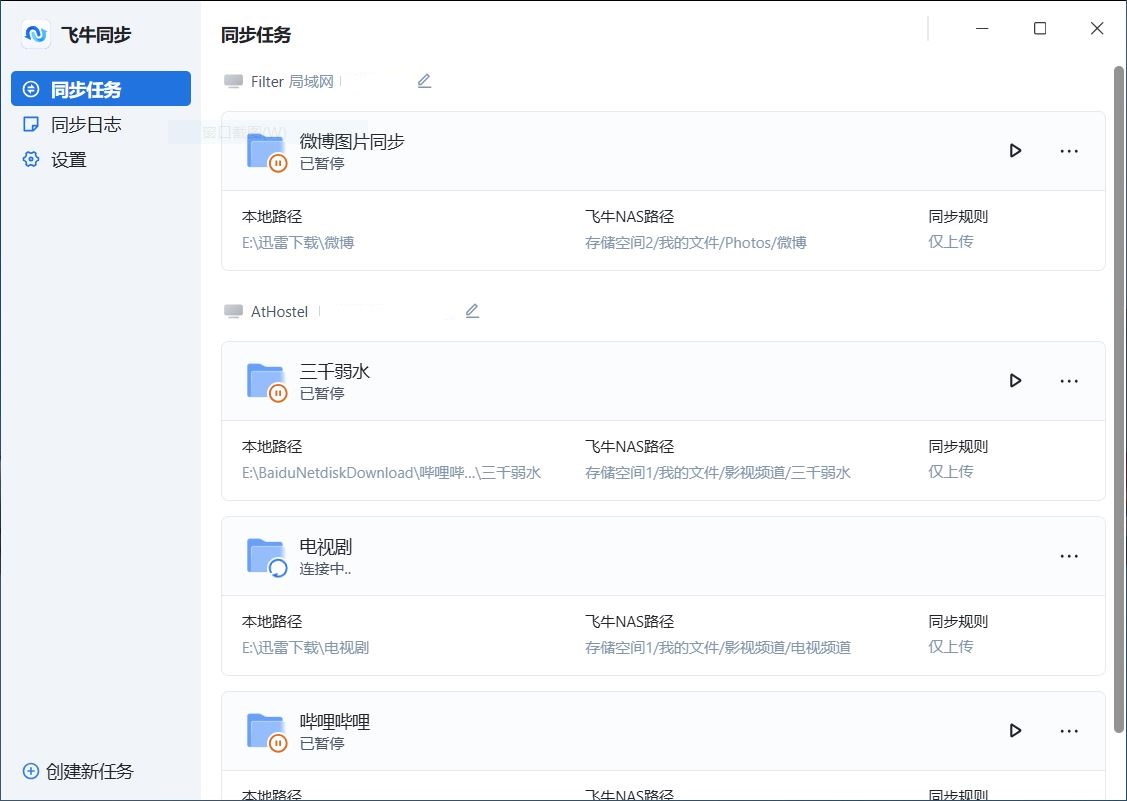Open more options for 三千弱水
The image size is (1127, 801).
pyautogui.click(x=1069, y=381)
